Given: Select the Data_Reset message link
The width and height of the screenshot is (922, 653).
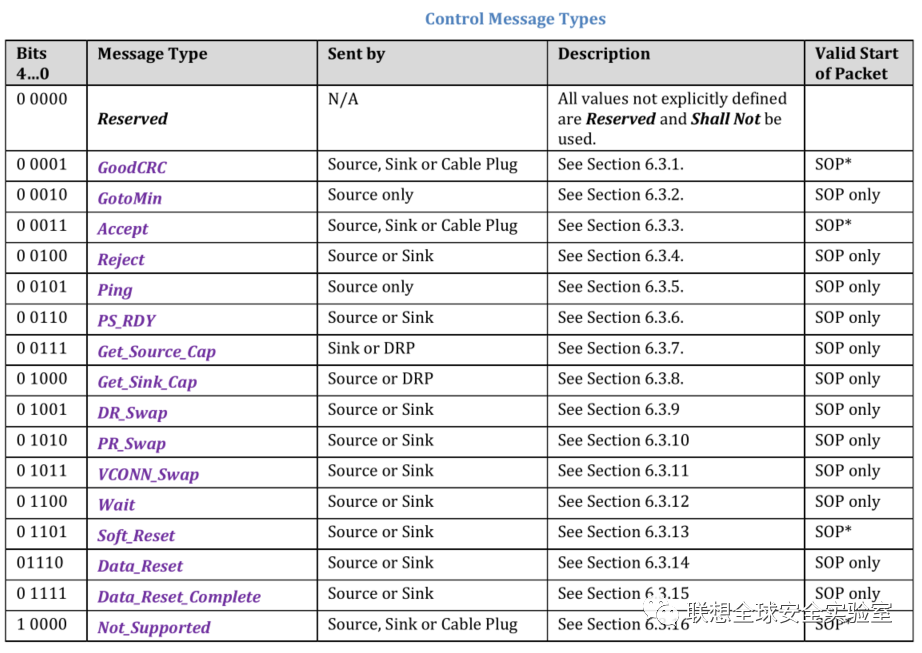Looking at the screenshot, I should 140,566.
